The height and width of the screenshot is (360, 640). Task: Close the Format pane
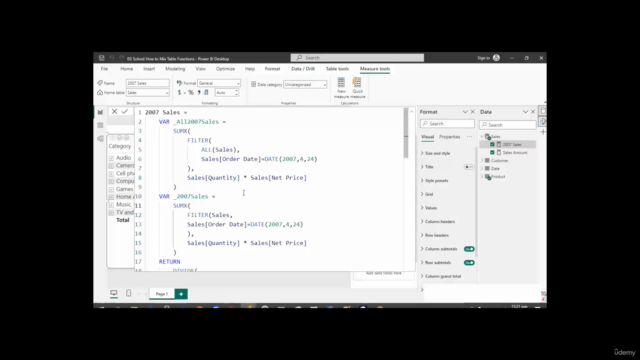point(473,112)
